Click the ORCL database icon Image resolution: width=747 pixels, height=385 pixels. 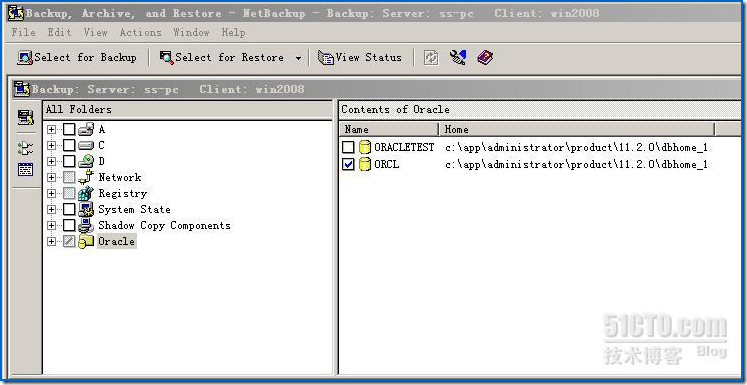[365, 164]
